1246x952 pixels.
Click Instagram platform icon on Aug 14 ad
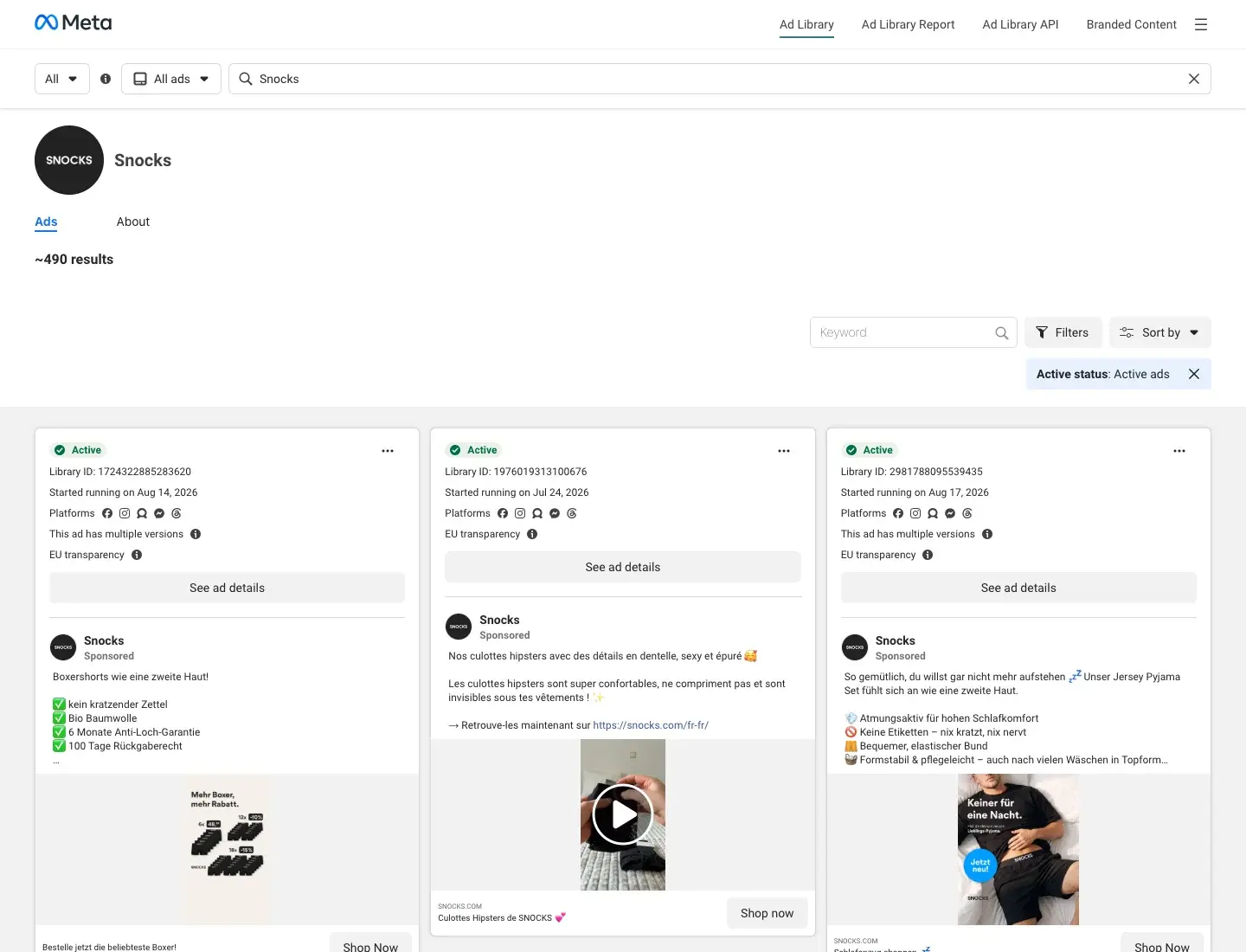pos(125,513)
